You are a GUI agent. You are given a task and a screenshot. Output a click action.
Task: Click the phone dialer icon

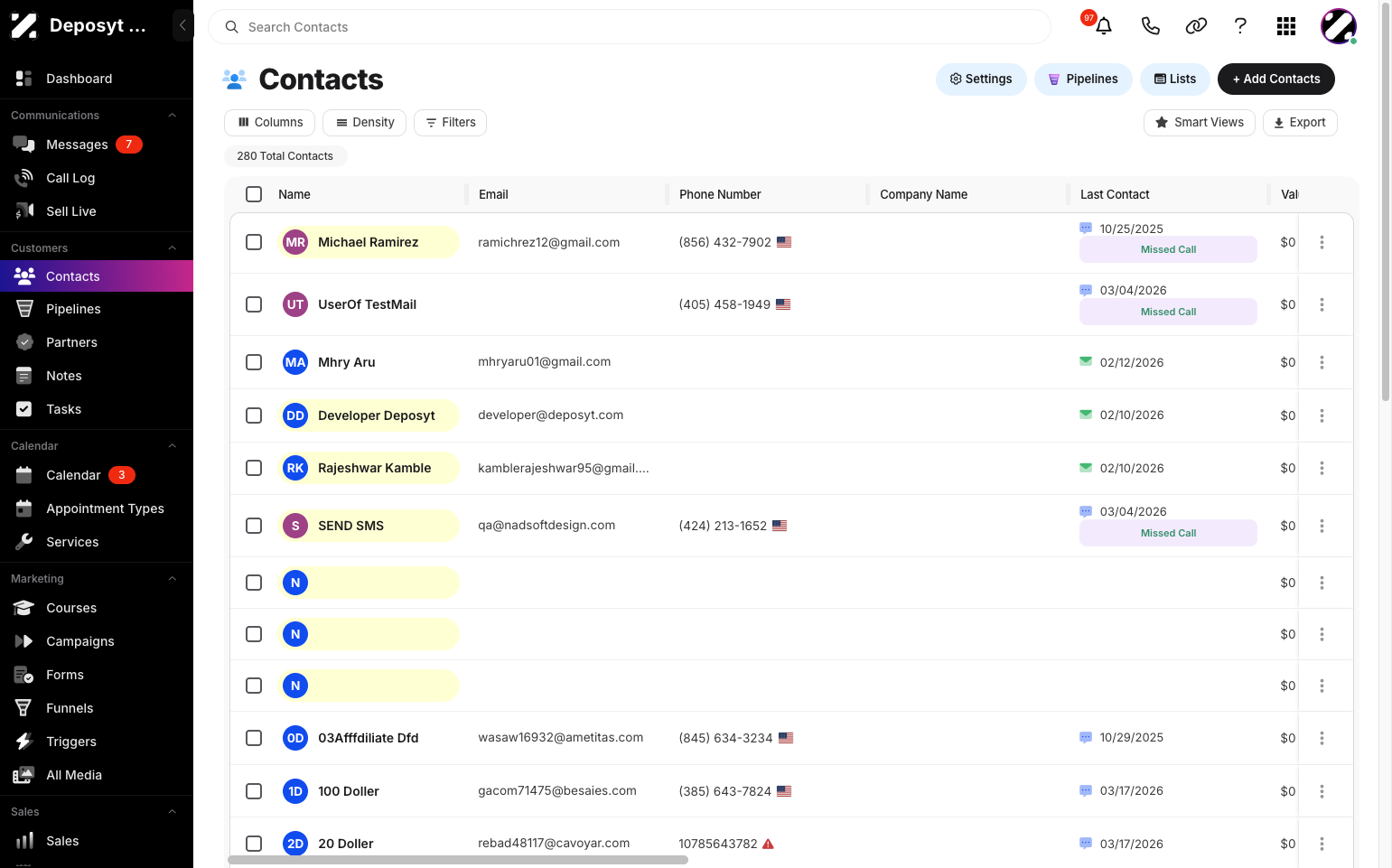click(x=1150, y=26)
